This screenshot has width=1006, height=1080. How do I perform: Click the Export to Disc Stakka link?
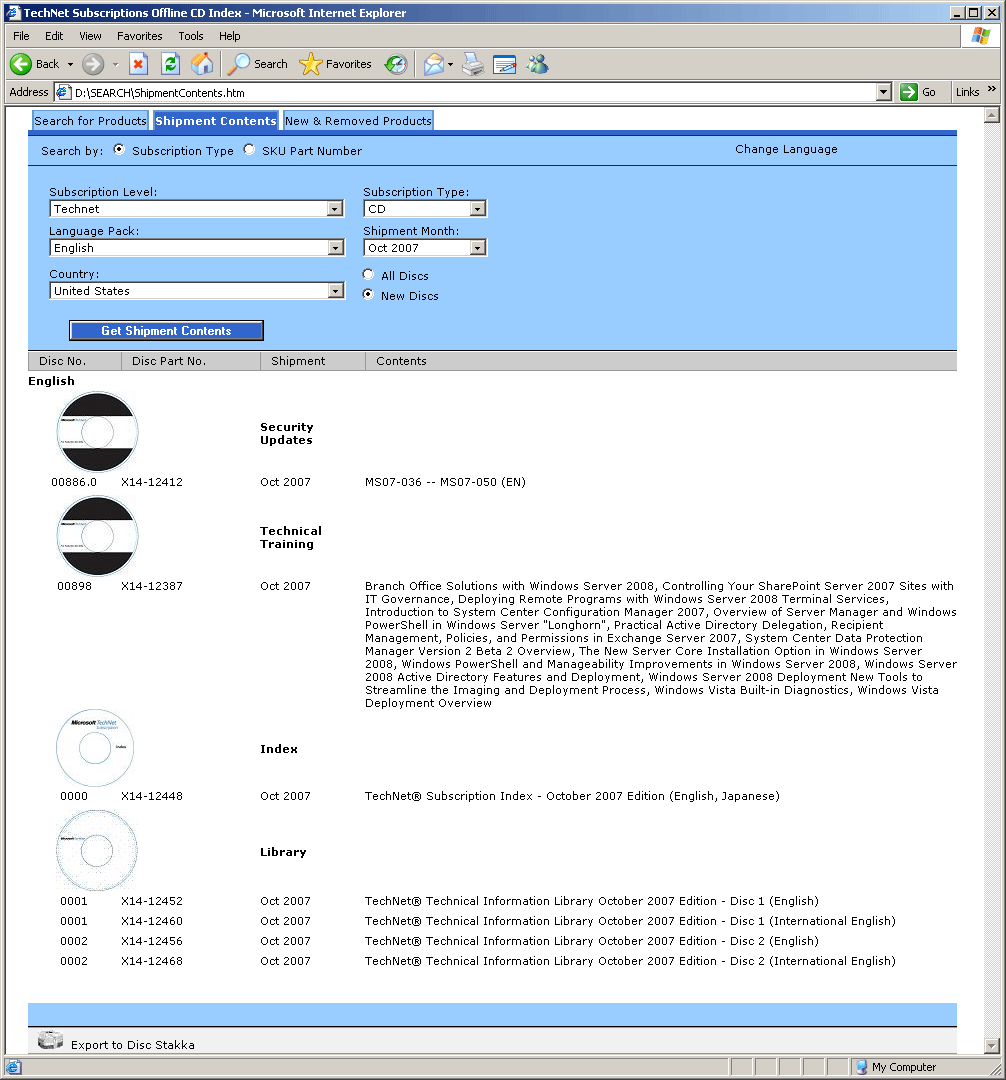point(132,1045)
